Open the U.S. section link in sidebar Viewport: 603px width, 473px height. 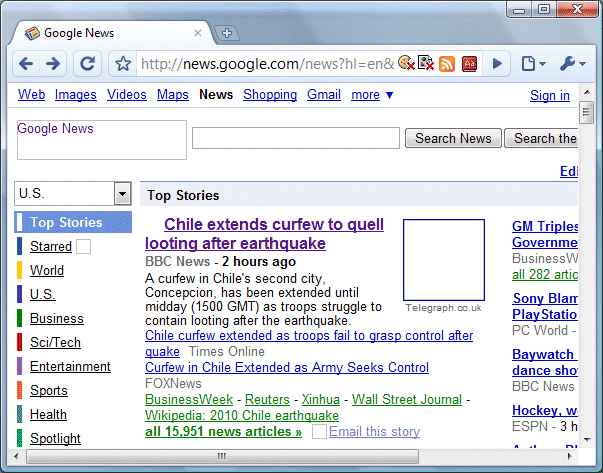pos(43,294)
